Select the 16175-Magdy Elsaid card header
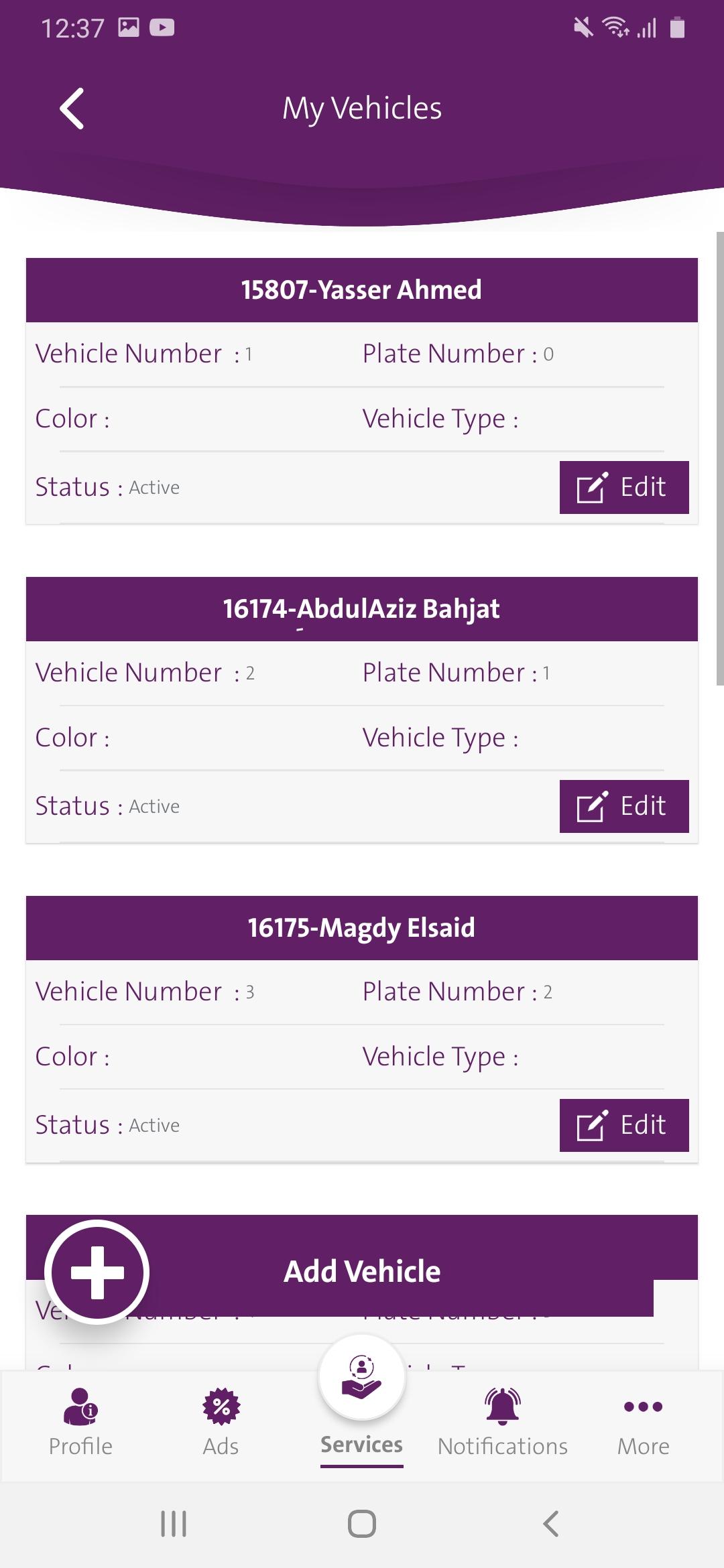The width and height of the screenshot is (724, 1568). click(x=362, y=928)
